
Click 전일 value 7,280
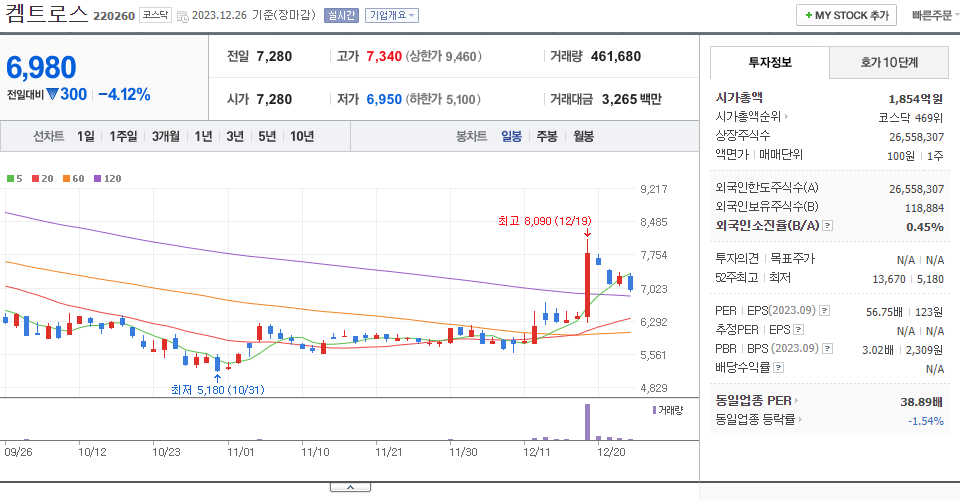[274, 56]
